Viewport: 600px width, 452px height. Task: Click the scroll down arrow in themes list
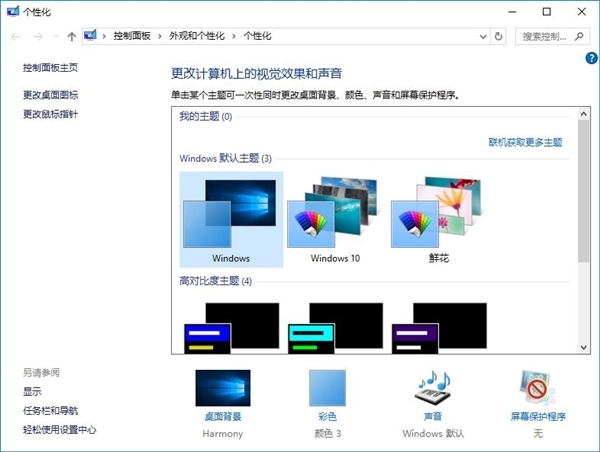pos(583,346)
